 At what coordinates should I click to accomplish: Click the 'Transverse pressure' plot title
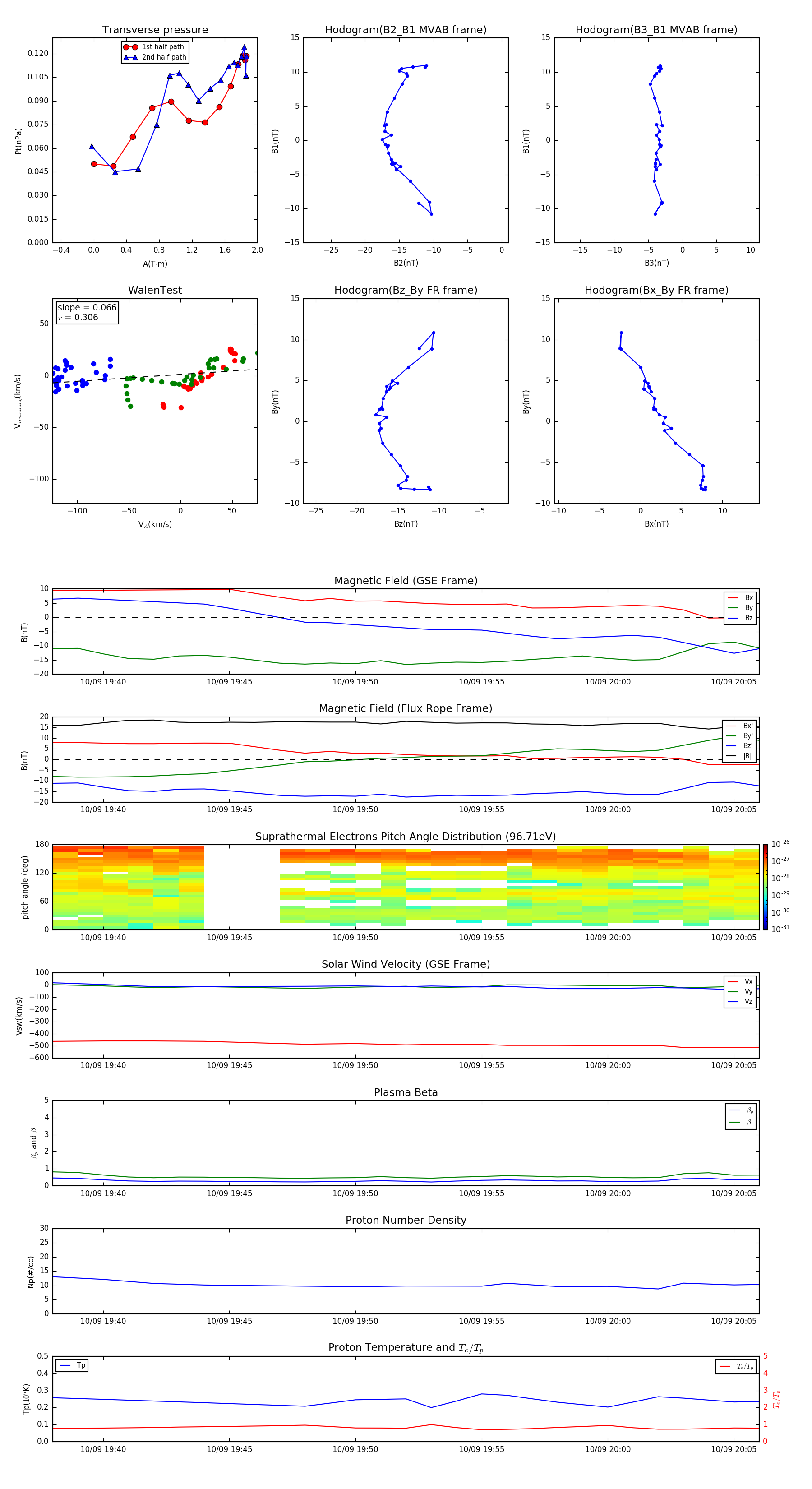click(x=155, y=30)
